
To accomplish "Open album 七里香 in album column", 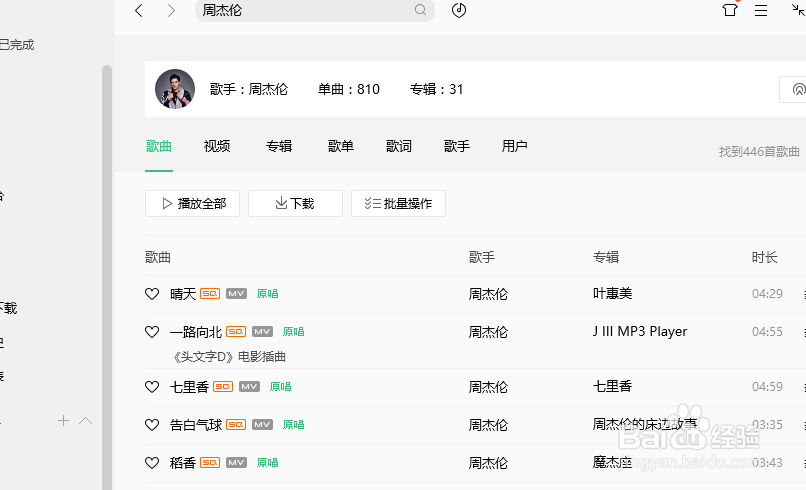I will tap(612, 387).
